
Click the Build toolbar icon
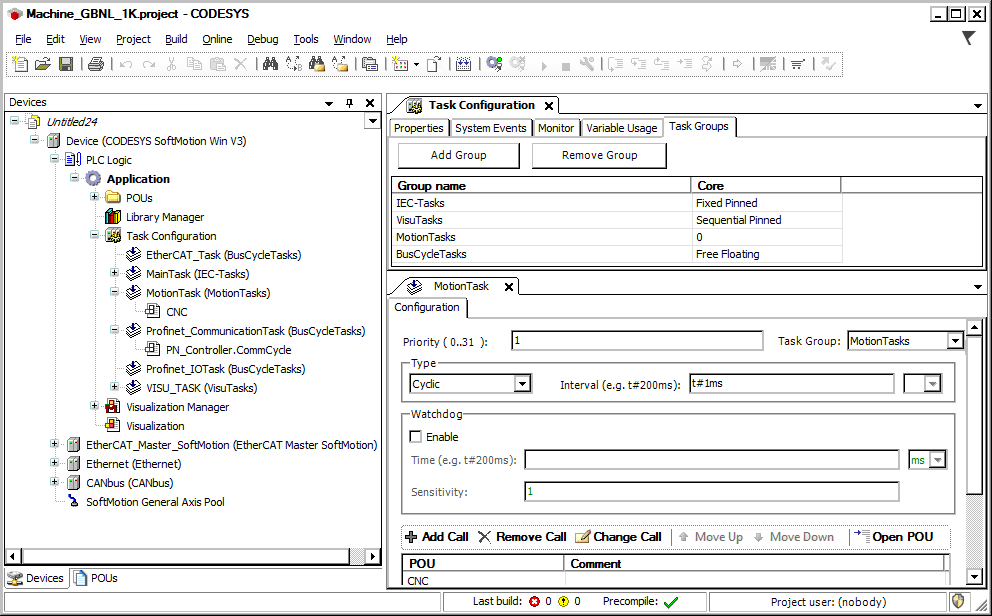pos(464,64)
